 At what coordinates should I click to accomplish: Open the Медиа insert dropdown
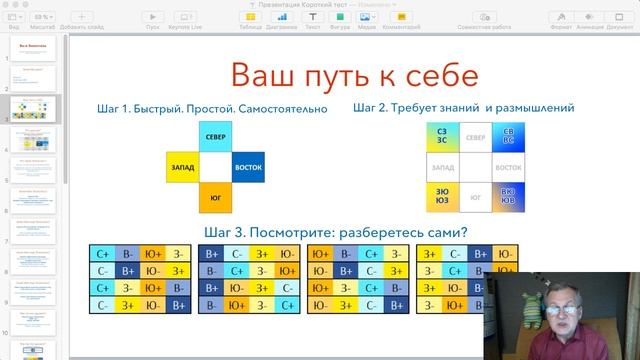tap(367, 17)
